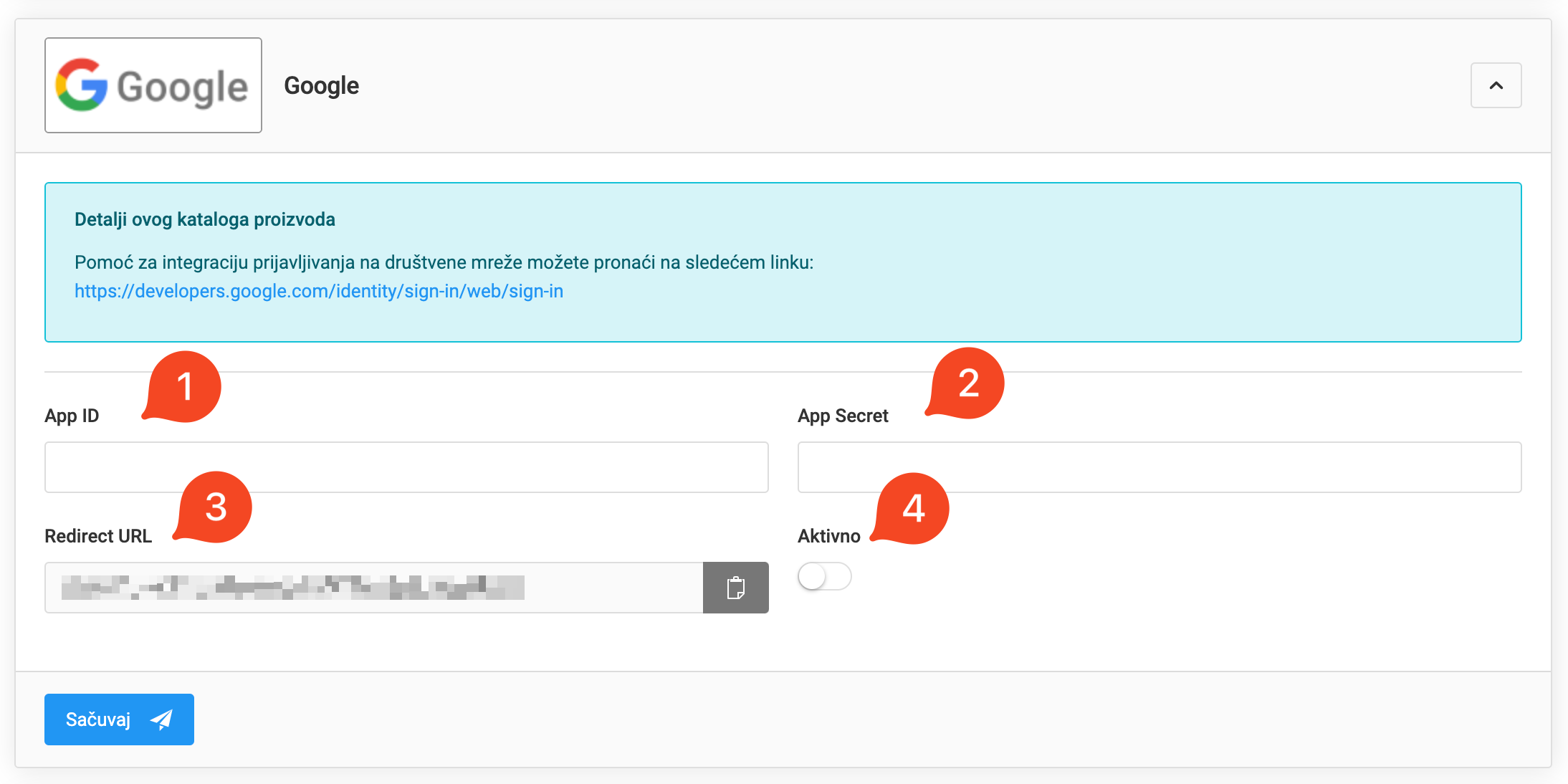Click the Redirect URL label
1568x784 pixels.
tap(98, 536)
